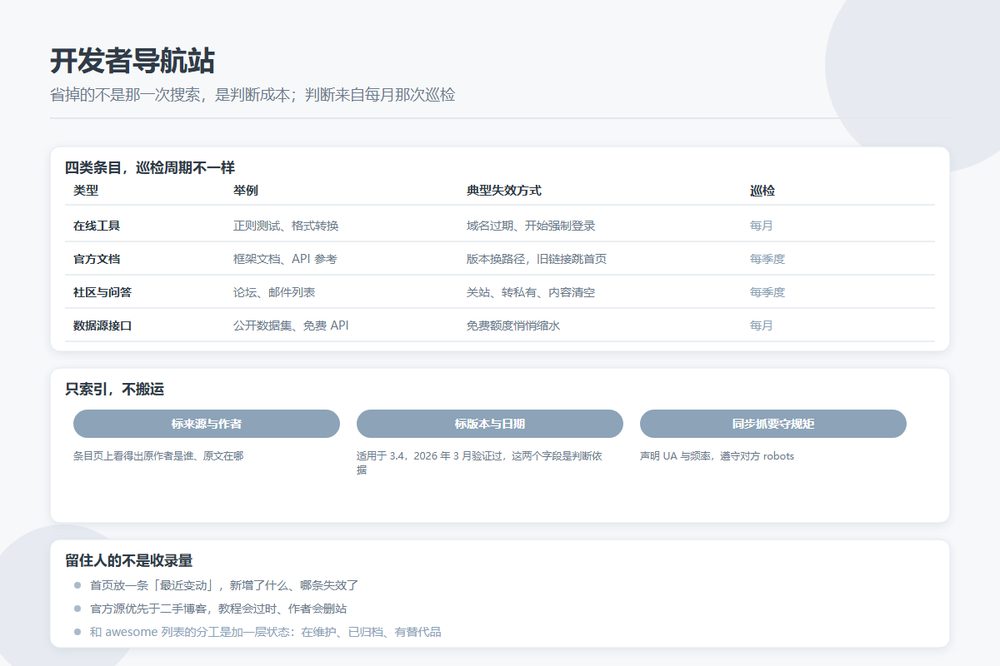Click the bullet 官方源优先于二手博客
The width and height of the screenshot is (1000, 666).
(218, 609)
